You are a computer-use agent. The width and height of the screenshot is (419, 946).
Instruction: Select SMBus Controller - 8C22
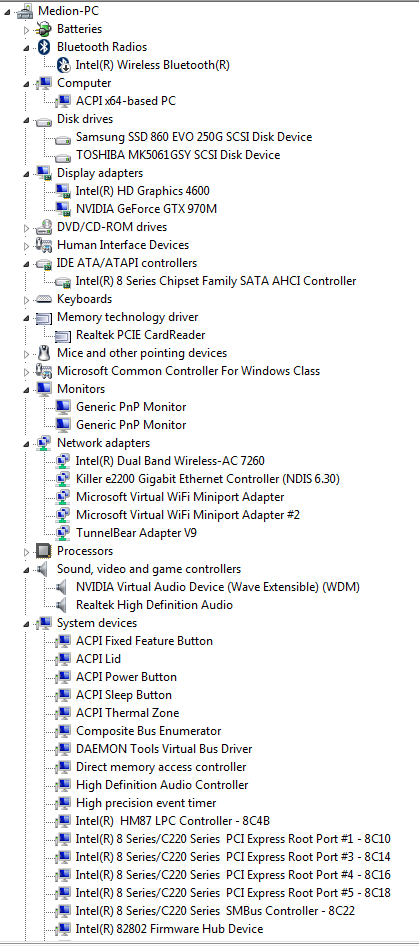point(213,910)
